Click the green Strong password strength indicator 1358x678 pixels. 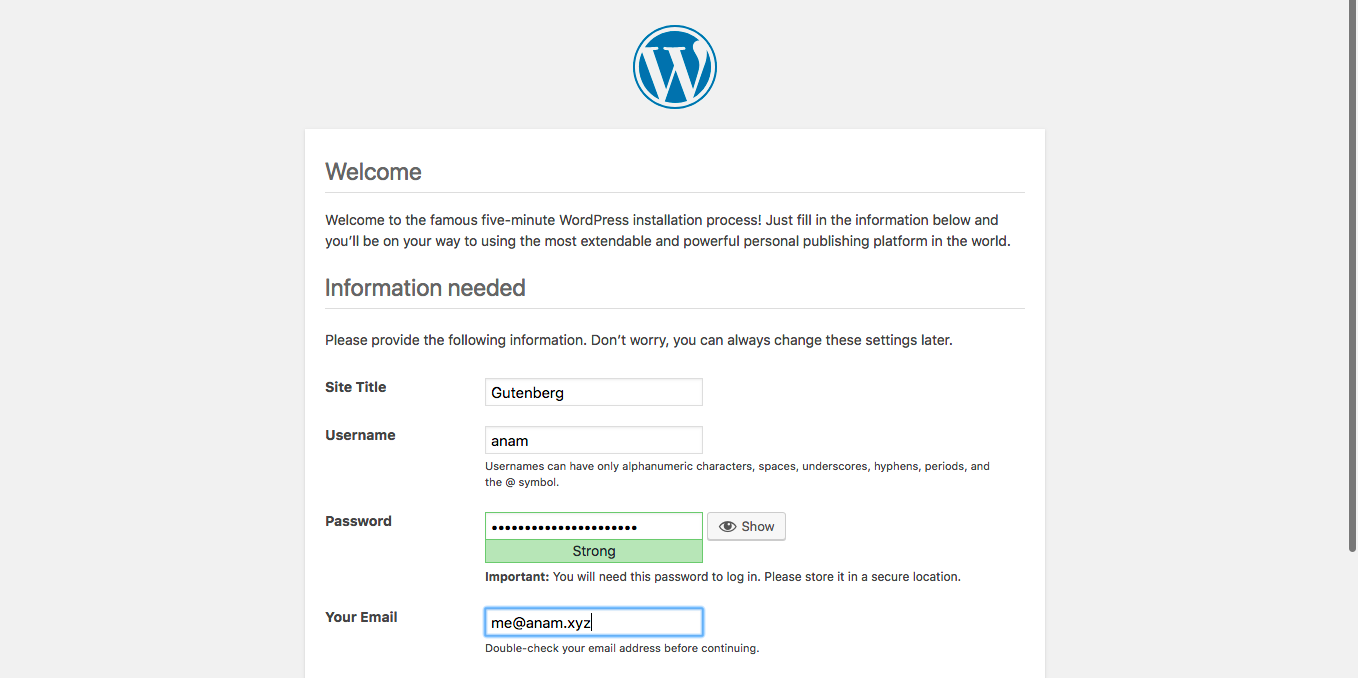pos(593,551)
